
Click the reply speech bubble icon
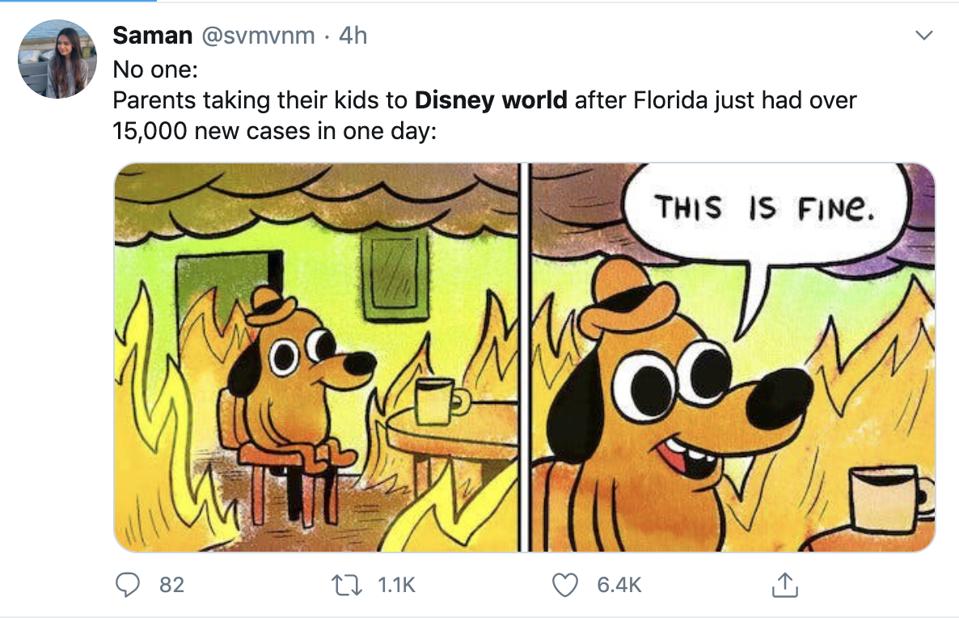tap(128, 584)
